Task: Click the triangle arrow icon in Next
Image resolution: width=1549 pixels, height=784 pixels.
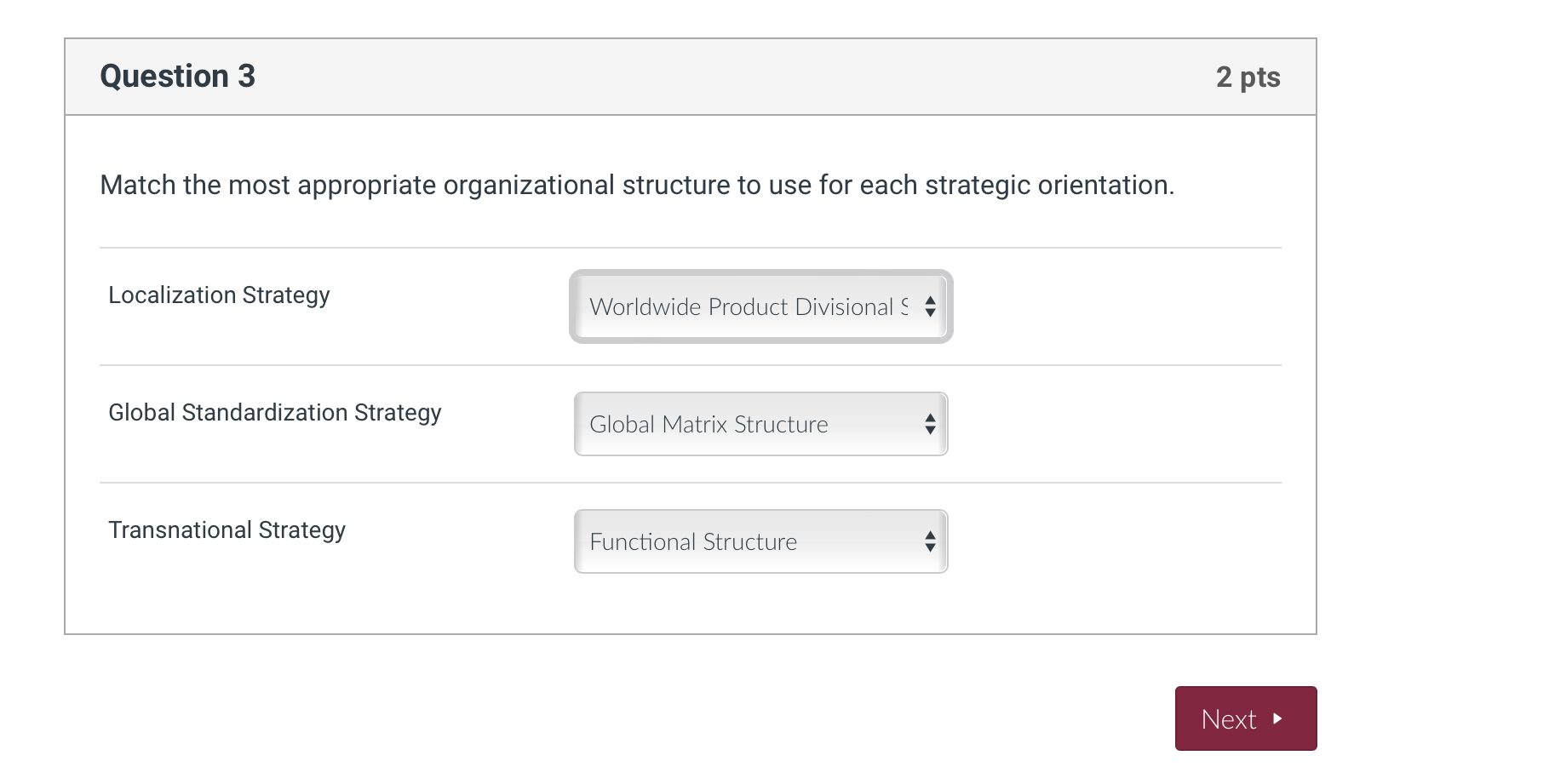Action: (1277, 718)
